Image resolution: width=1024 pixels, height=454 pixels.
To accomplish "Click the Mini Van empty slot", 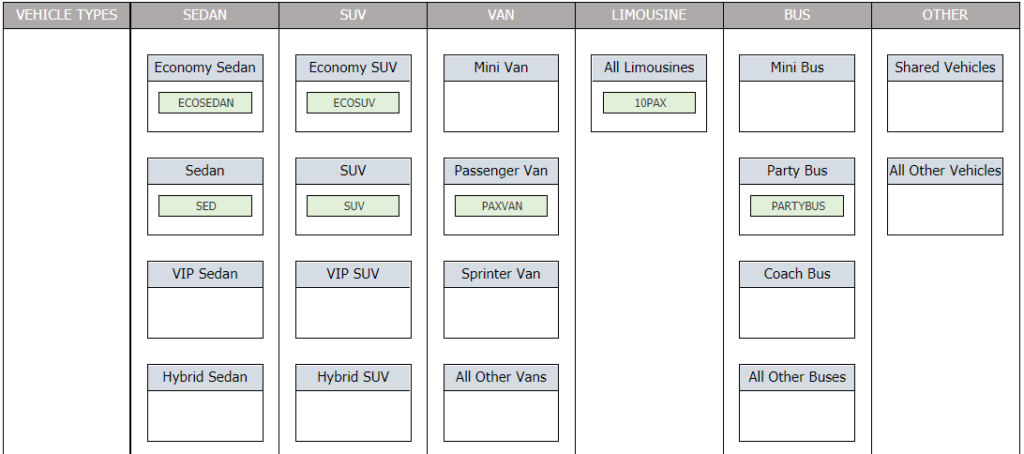I will coord(501,106).
